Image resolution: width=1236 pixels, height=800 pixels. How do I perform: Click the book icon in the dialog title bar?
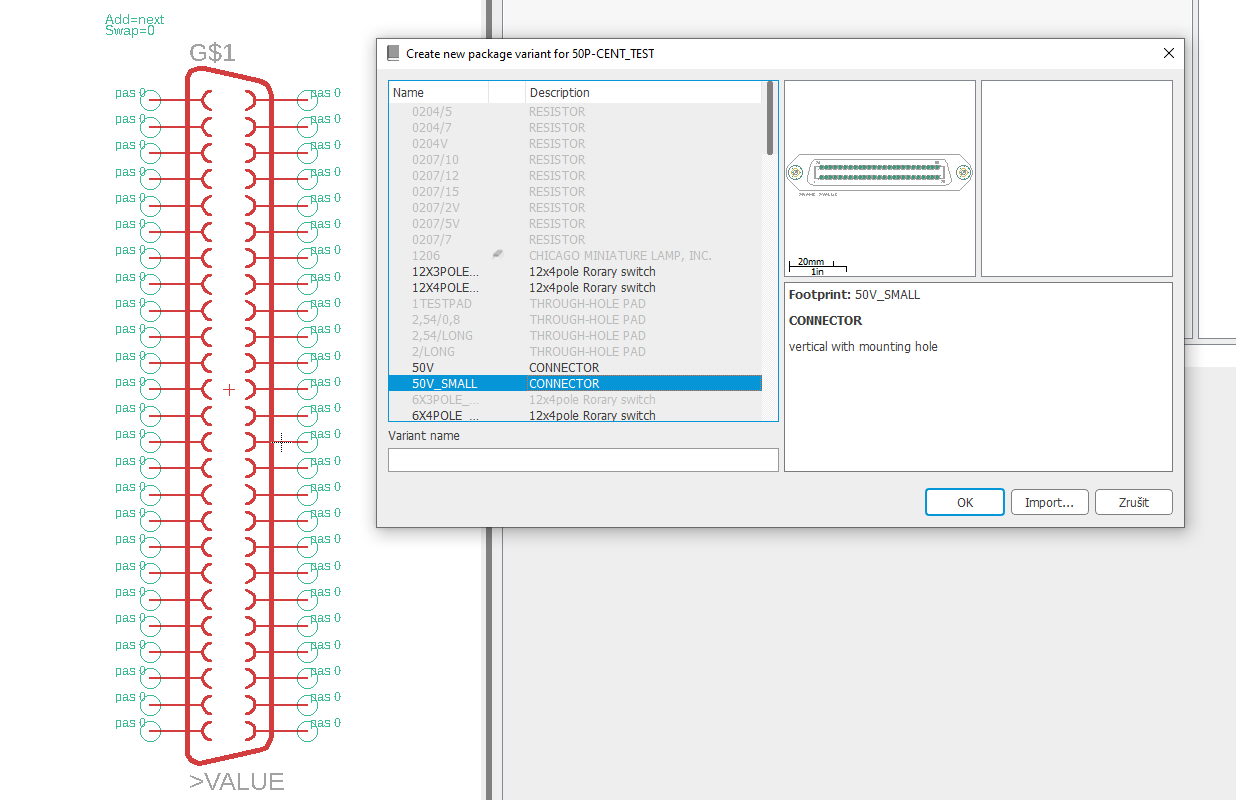(393, 53)
